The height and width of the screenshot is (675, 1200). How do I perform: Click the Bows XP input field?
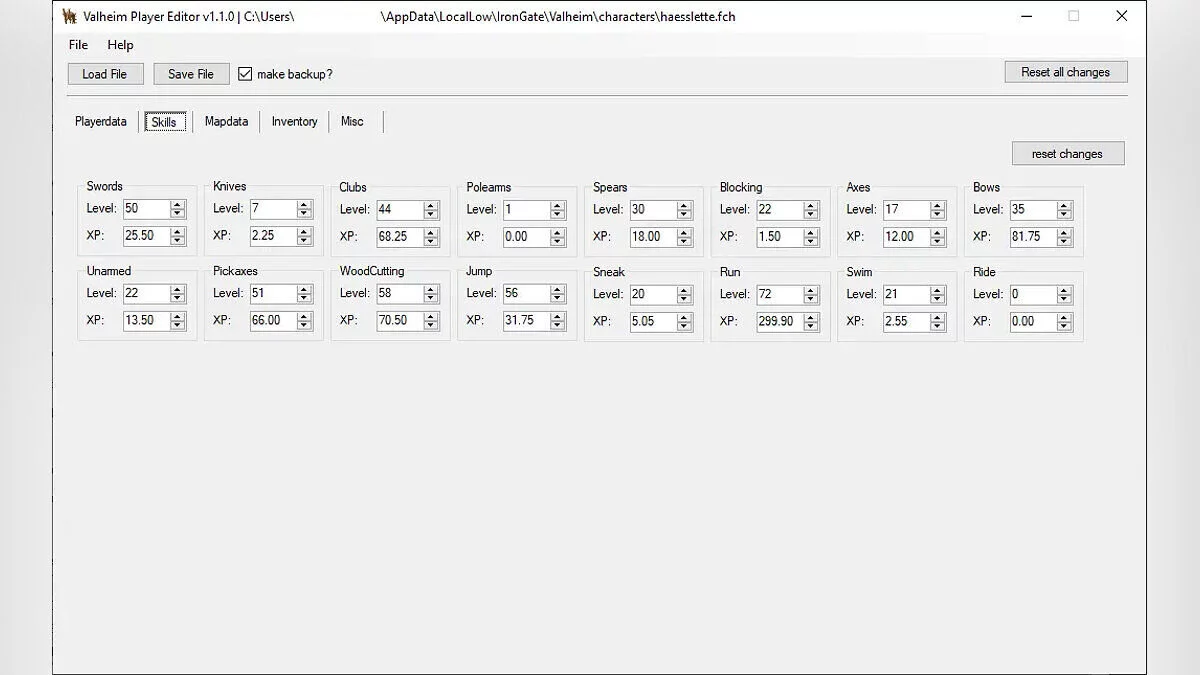point(1032,237)
